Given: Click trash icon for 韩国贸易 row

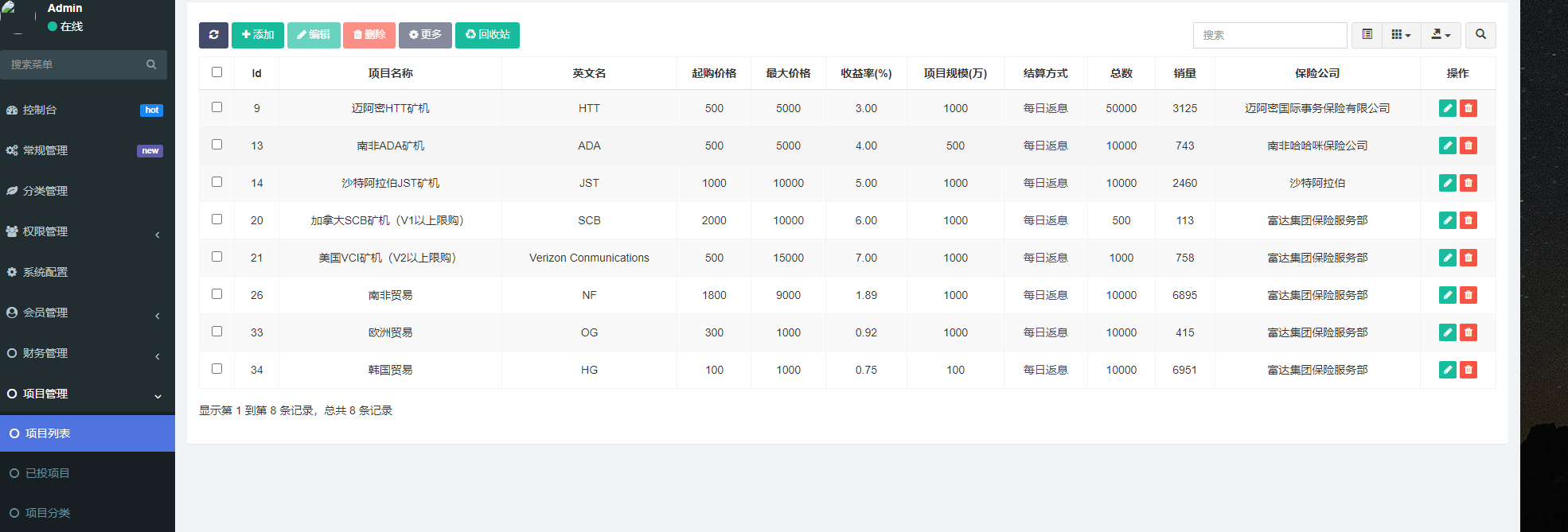Looking at the screenshot, I should coord(1469,370).
